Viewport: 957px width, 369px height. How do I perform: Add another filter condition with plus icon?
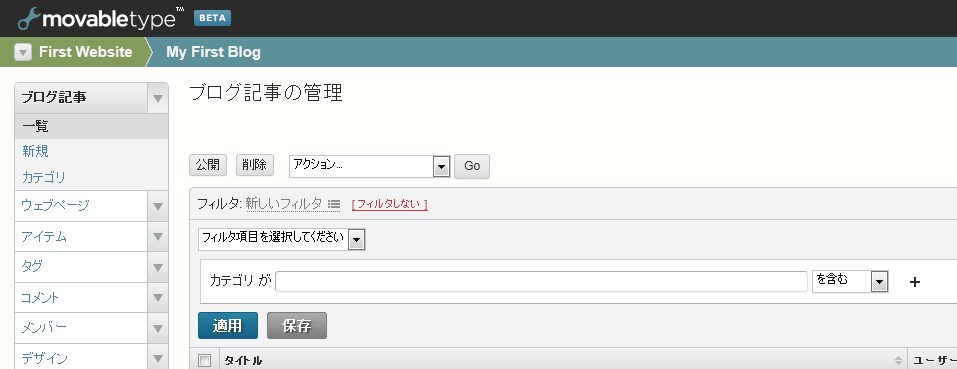(914, 282)
